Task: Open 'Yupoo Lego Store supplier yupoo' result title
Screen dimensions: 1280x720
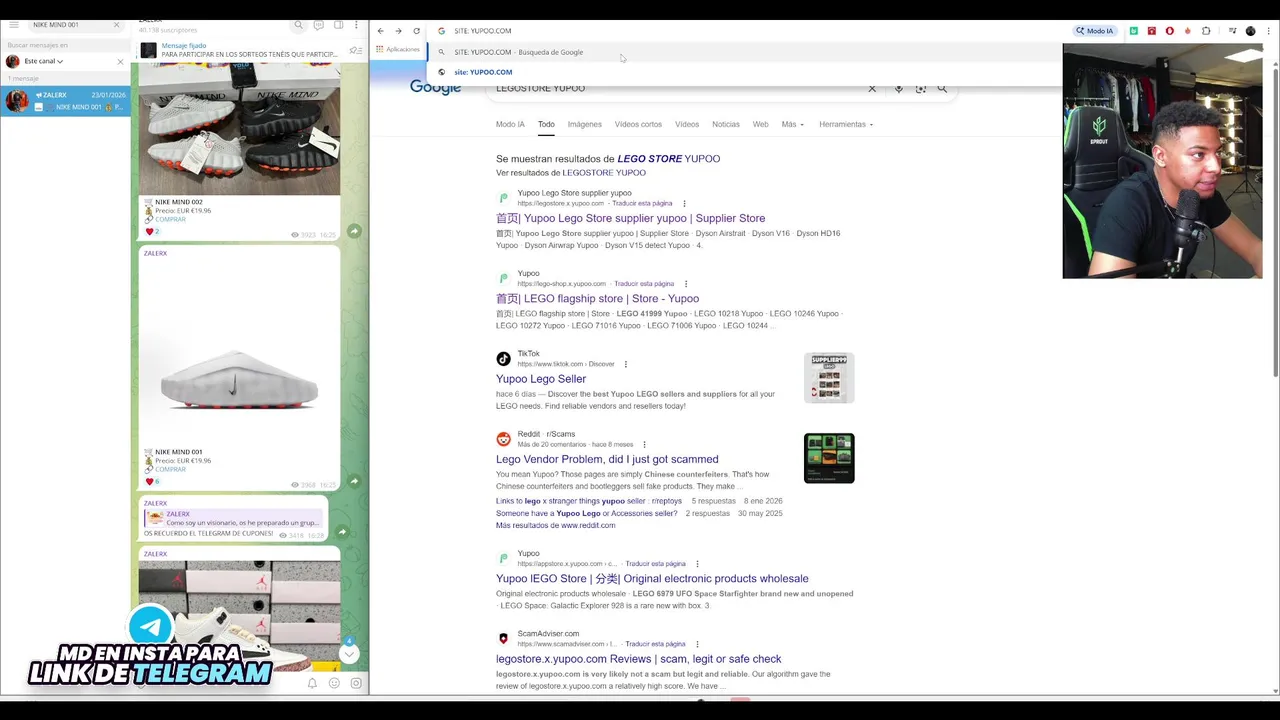Action: pyautogui.click(x=630, y=218)
